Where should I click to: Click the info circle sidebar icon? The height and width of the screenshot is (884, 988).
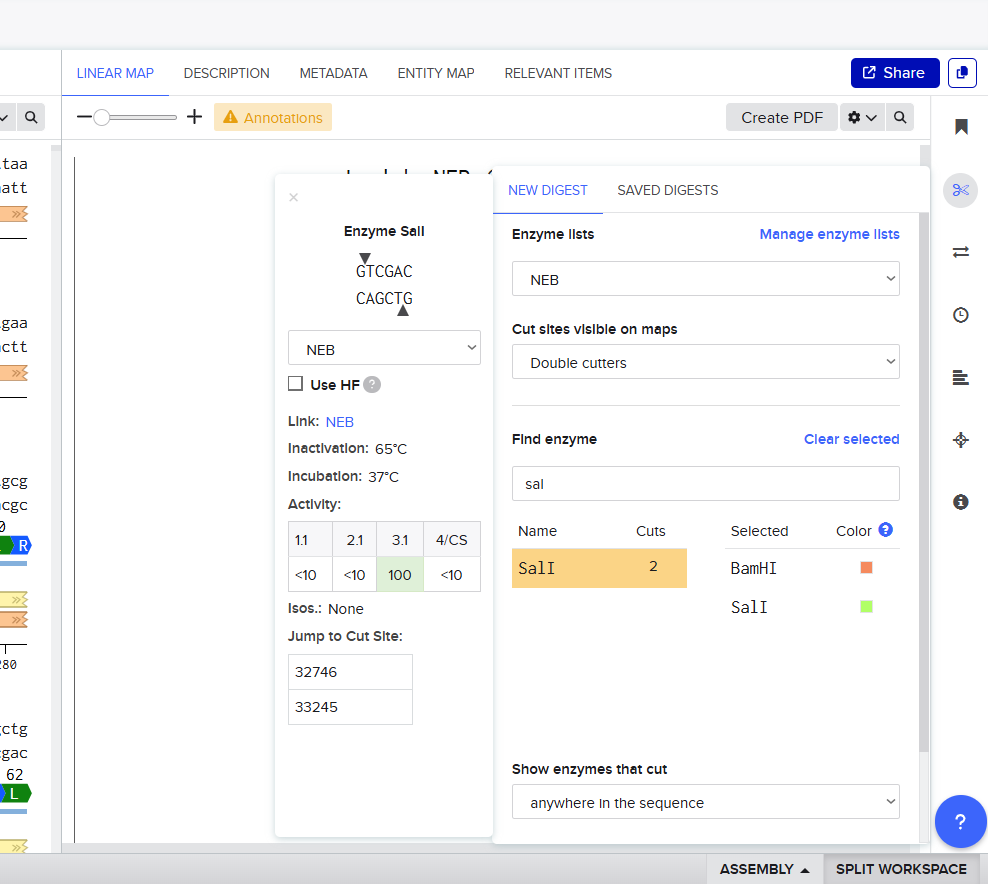point(961,502)
